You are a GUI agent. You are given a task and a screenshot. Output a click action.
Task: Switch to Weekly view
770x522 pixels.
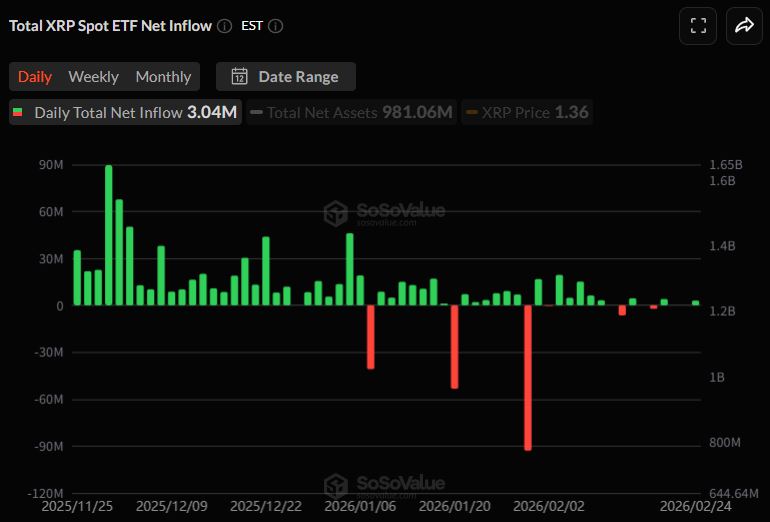coord(93,77)
